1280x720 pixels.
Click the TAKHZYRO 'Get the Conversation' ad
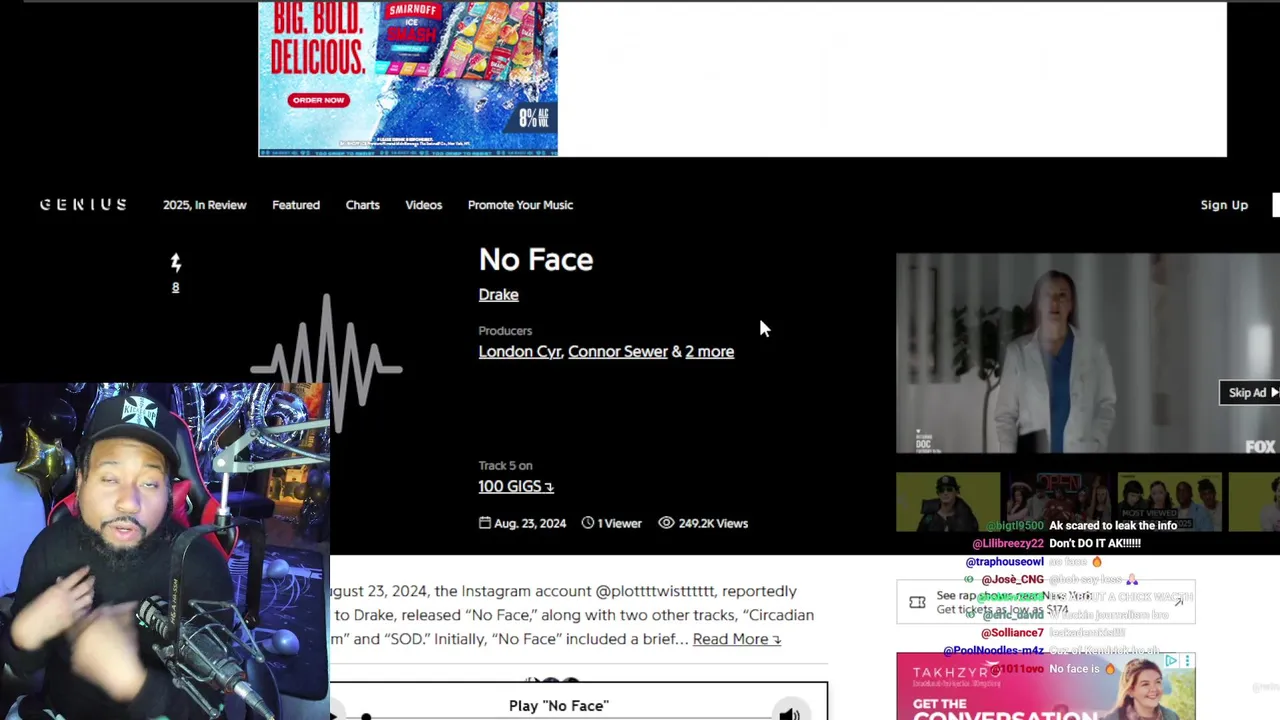(1045, 687)
